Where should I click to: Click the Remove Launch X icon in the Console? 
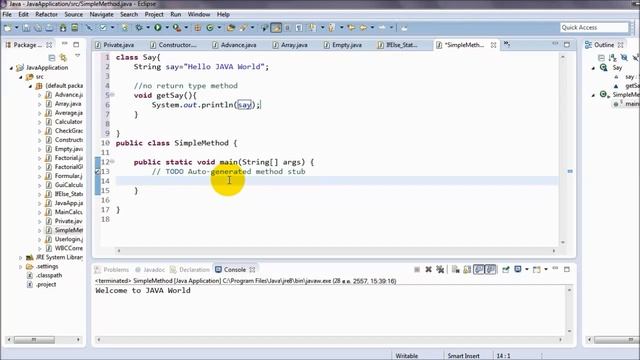pyautogui.click(x=429, y=269)
